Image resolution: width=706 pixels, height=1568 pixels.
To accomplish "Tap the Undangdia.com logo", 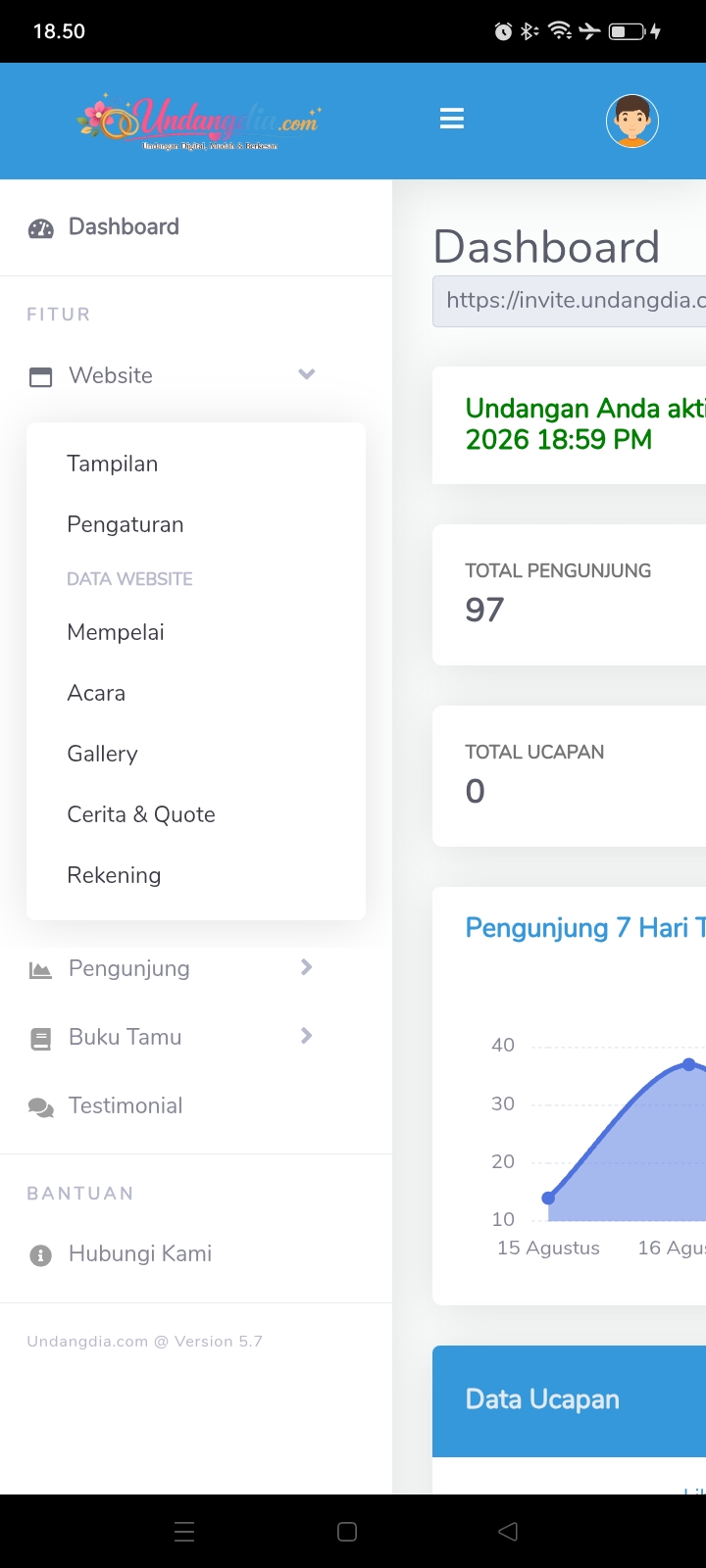I will (199, 123).
